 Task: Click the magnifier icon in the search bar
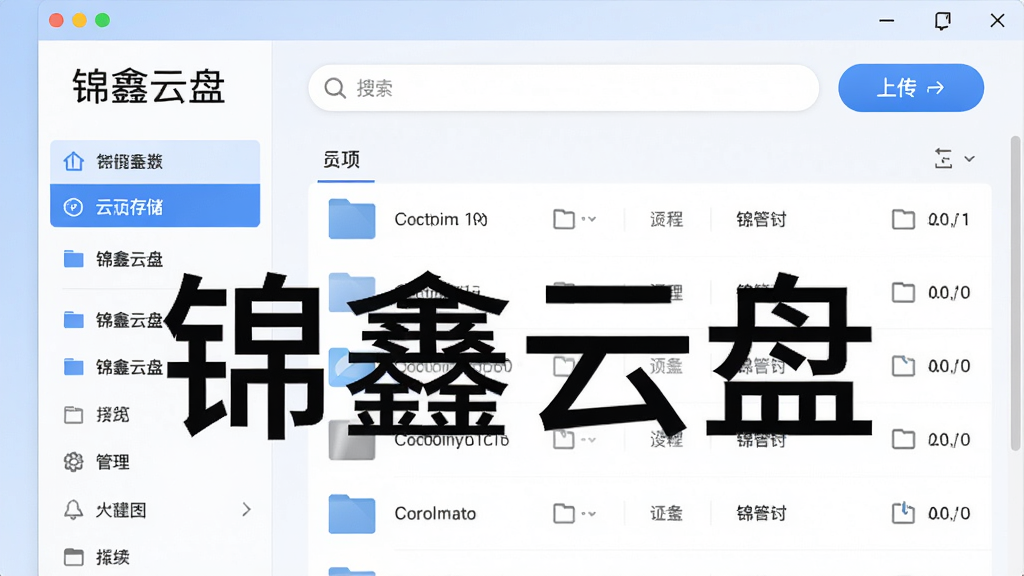(x=335, y=88)
